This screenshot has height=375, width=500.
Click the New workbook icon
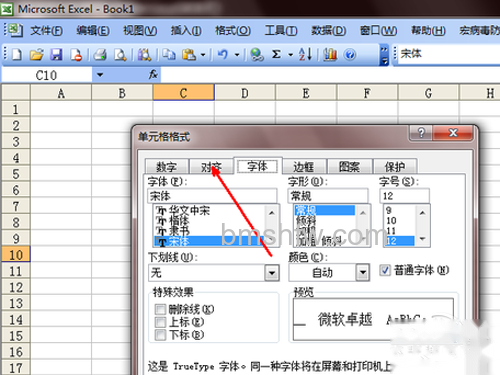[x=17, y=54]
